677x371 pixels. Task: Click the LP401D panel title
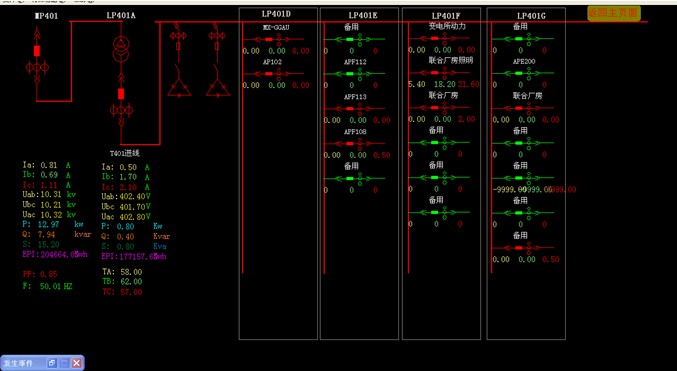[x=276, y=14]
